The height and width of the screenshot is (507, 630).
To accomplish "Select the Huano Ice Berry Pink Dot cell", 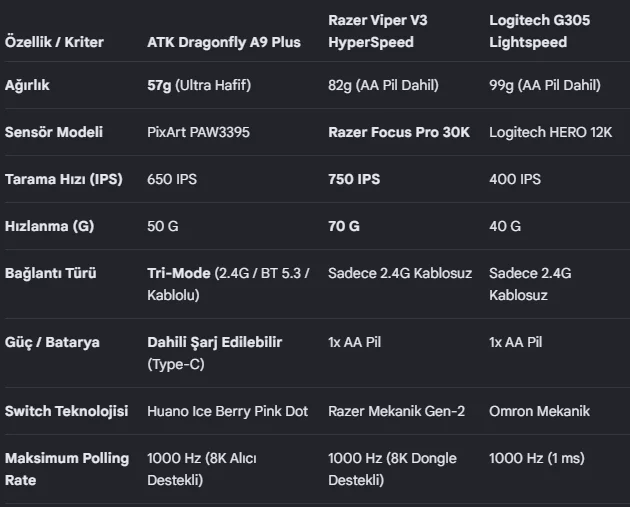I will tap(227, 411).
